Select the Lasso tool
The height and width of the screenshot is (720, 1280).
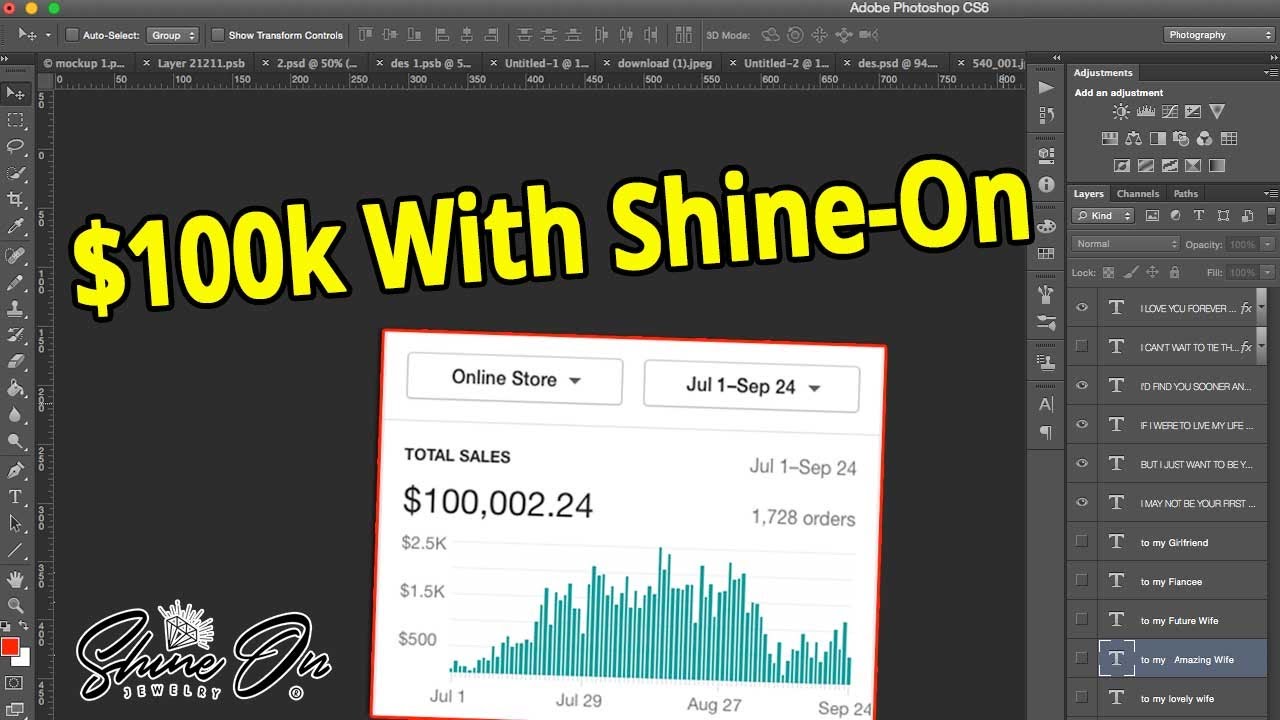15,147
